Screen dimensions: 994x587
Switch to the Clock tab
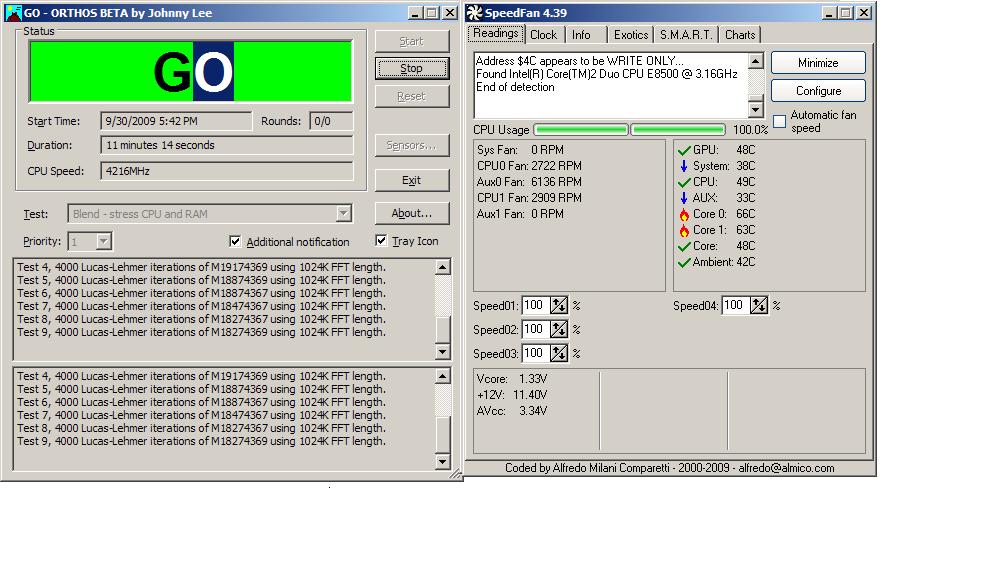[x=543, y=35]
